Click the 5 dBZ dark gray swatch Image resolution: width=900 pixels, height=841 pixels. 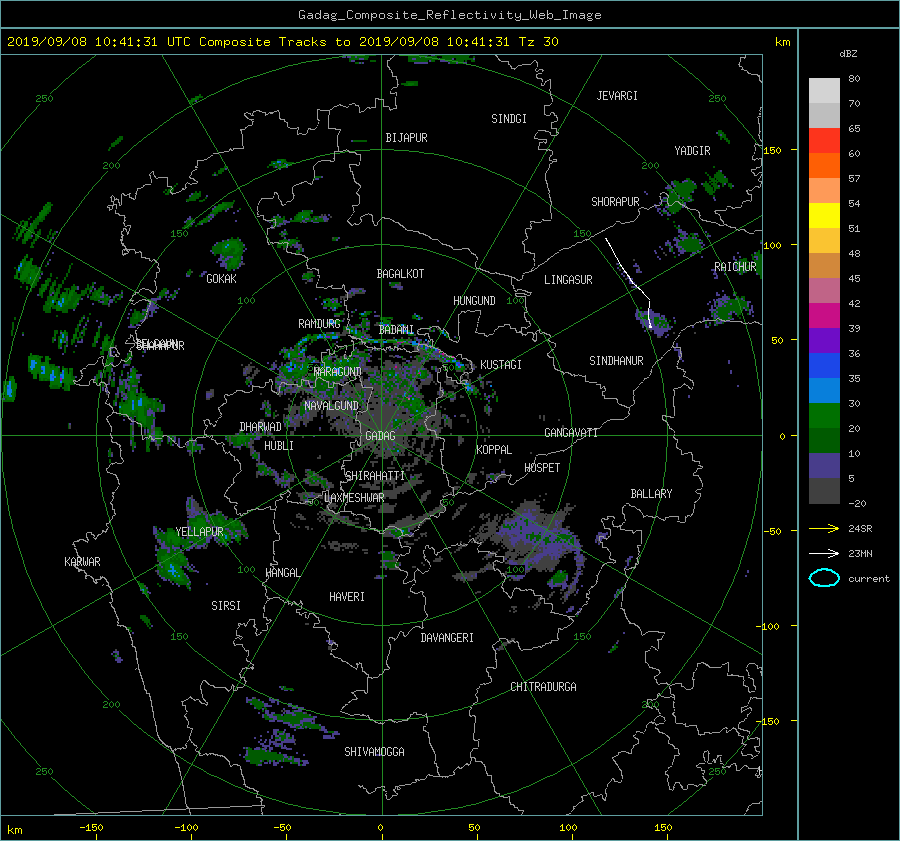tap(824, 490)
